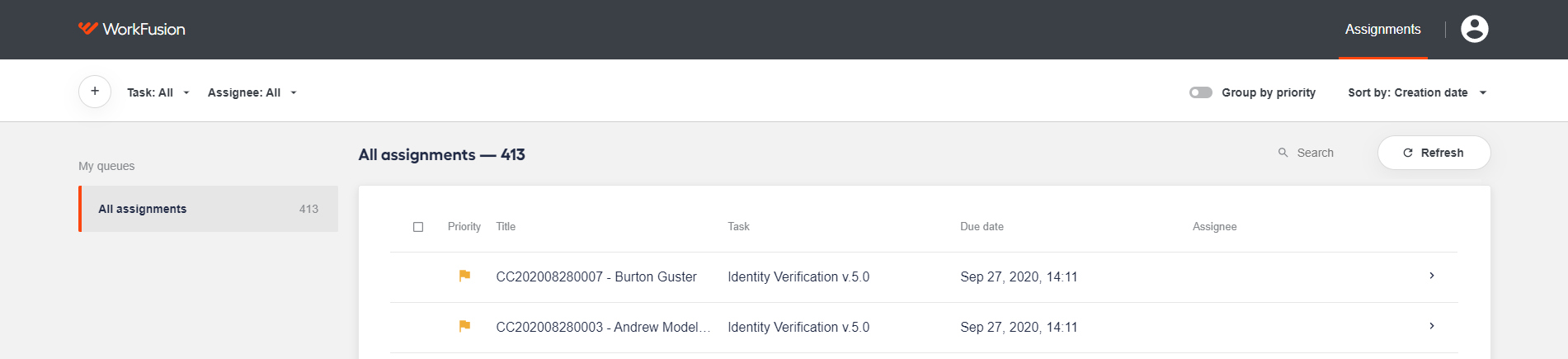Viewport: 1568px width, 359px height.
Task: Open CC202008280003 assignment via row arrow
Action: (x=1432, y=326)
